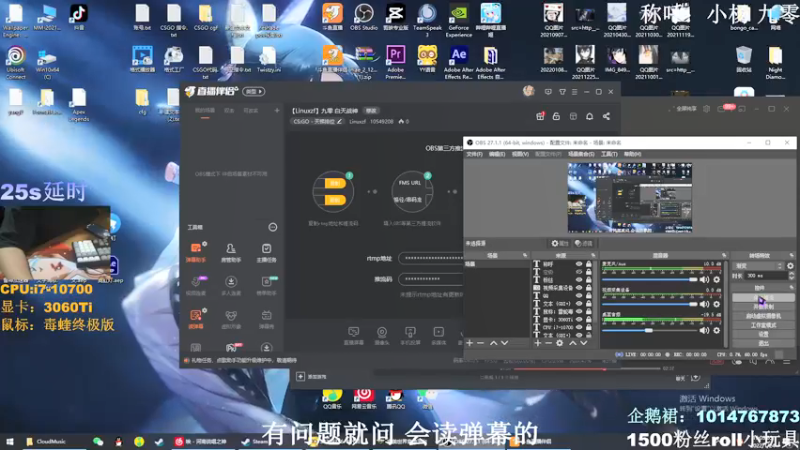The image size is (800, 450).
Task: Click the share icon in Douyu toolbar
Action: pos(606,116)
